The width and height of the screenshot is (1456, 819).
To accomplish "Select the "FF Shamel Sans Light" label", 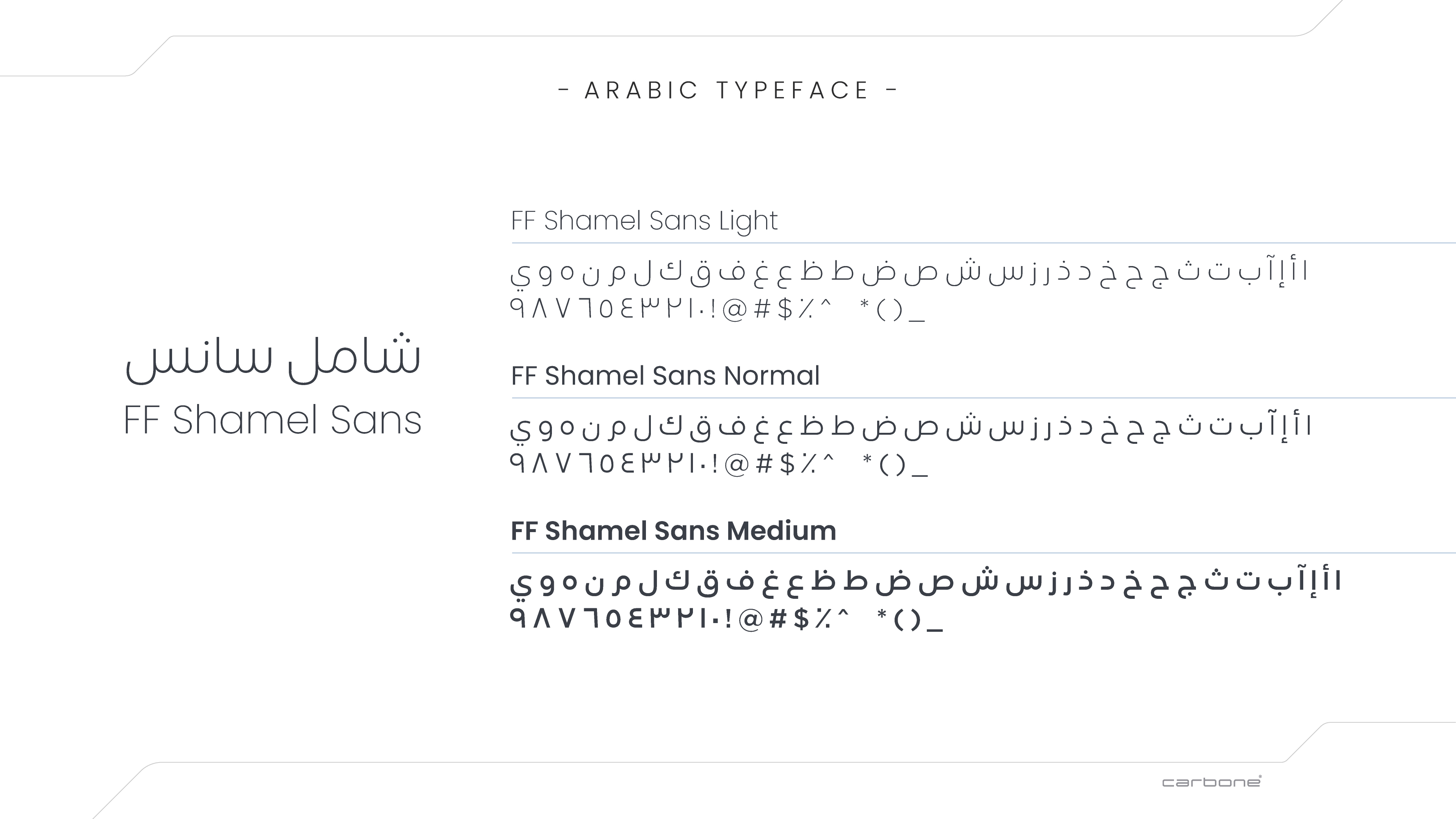I will point(644,221).
